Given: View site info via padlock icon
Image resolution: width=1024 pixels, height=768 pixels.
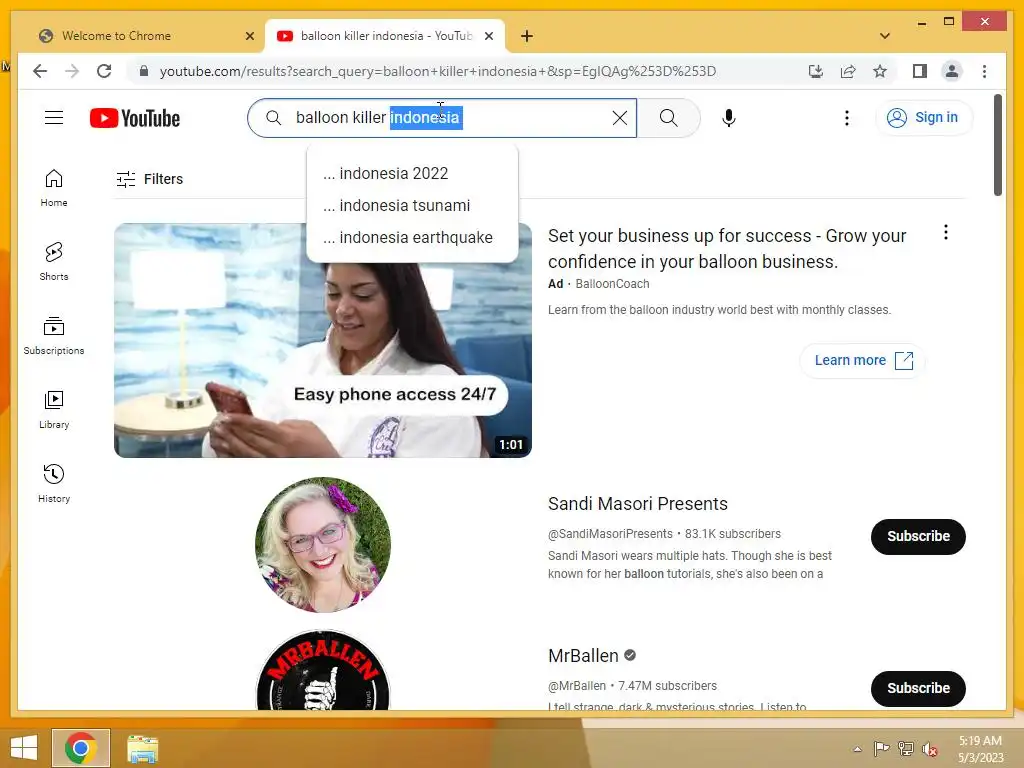Looking at the screenshot, I should pos(144,71).
